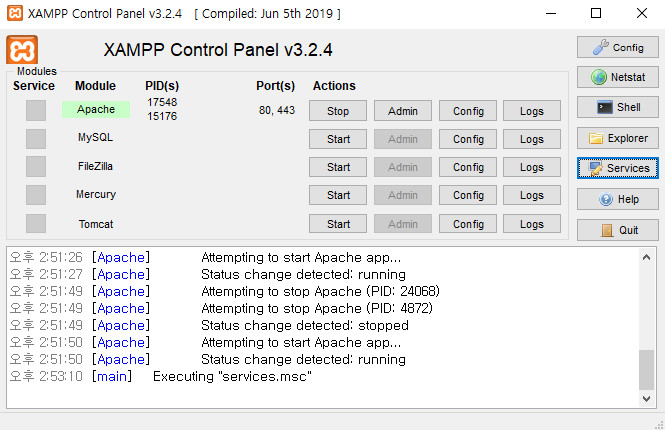Start the Mercury module
Viewport: 665px width, 430px height.
338,195
